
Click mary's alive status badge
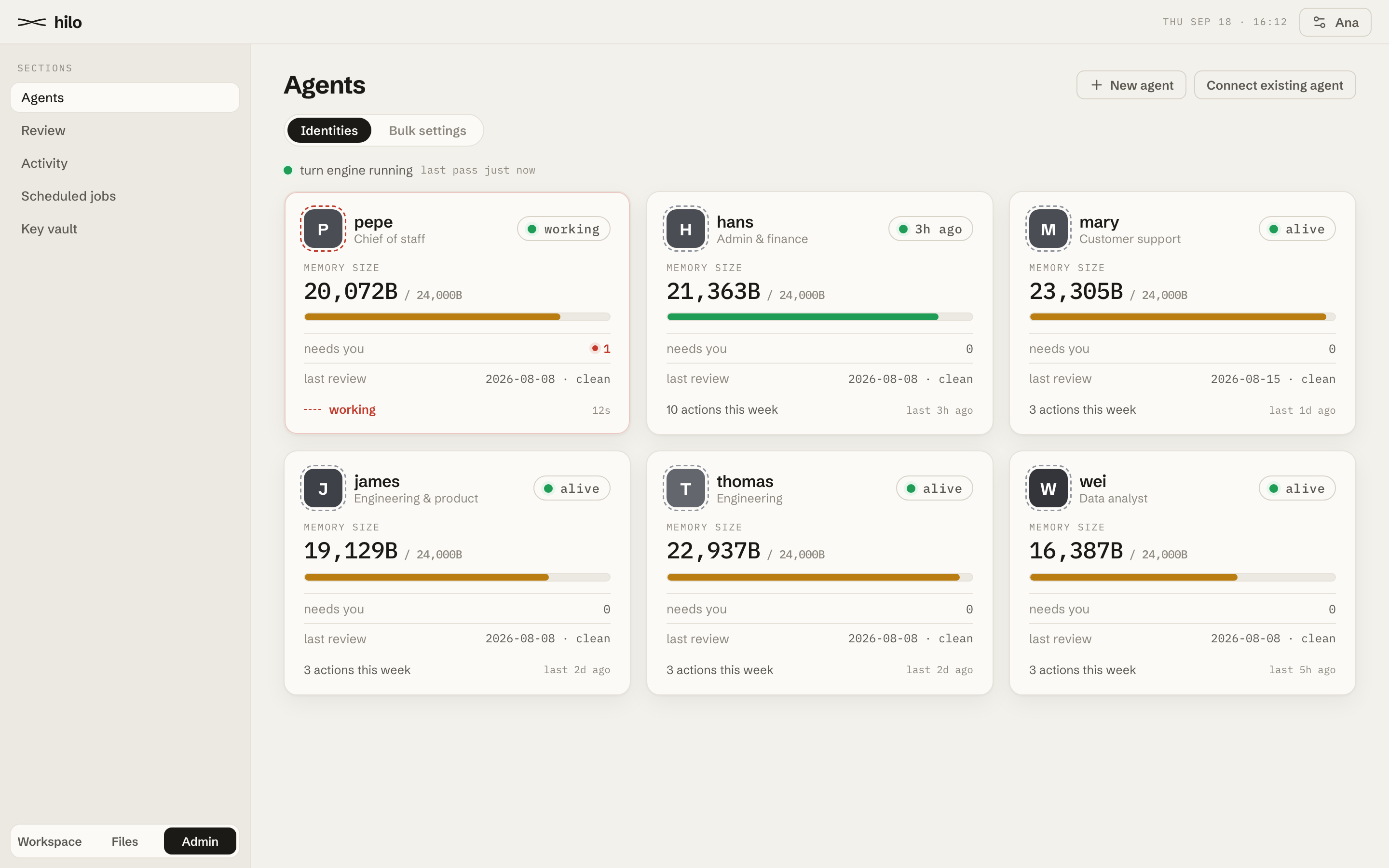pos(1296,229)
